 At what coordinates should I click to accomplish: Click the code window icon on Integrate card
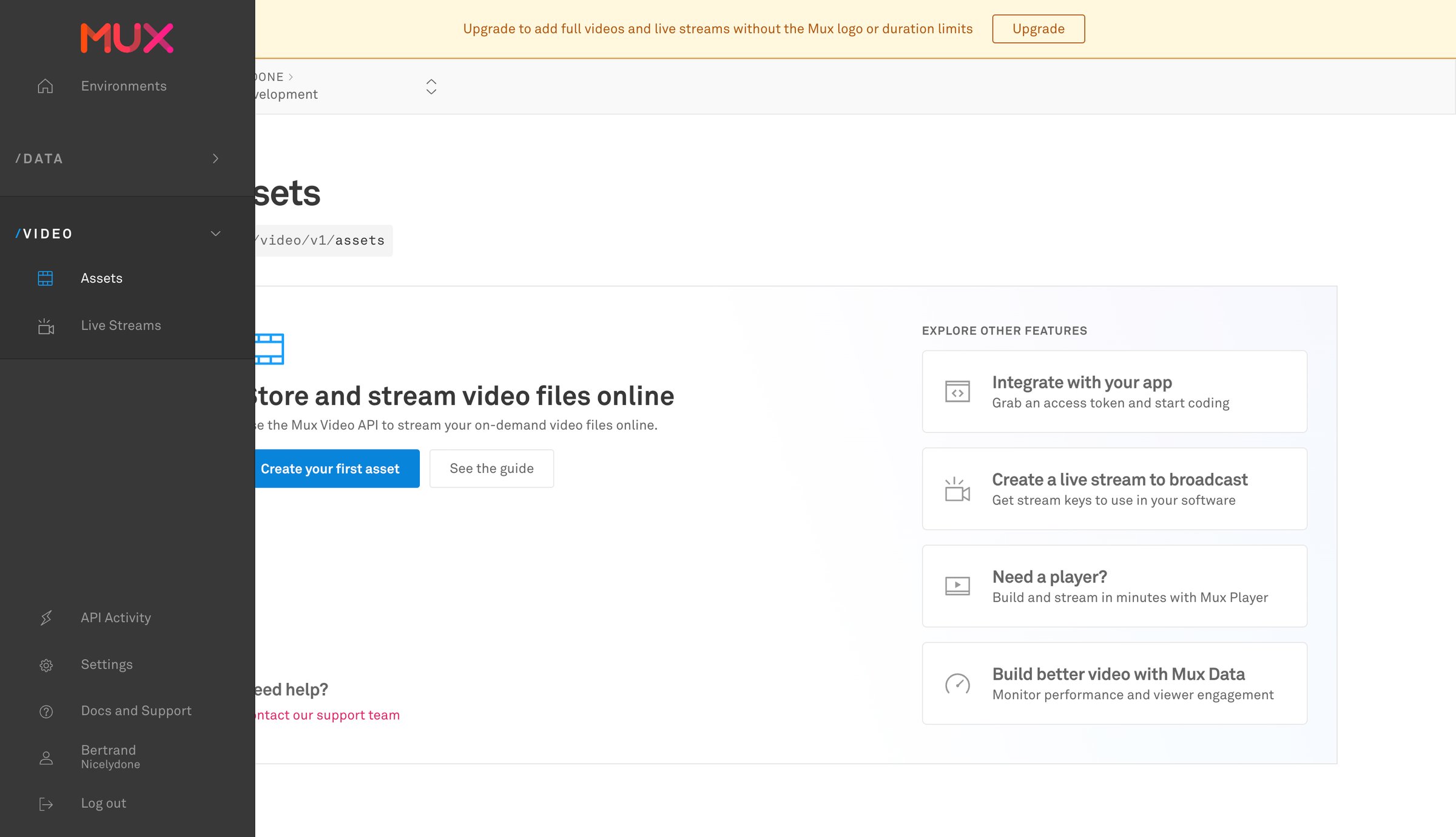[957, 391]
